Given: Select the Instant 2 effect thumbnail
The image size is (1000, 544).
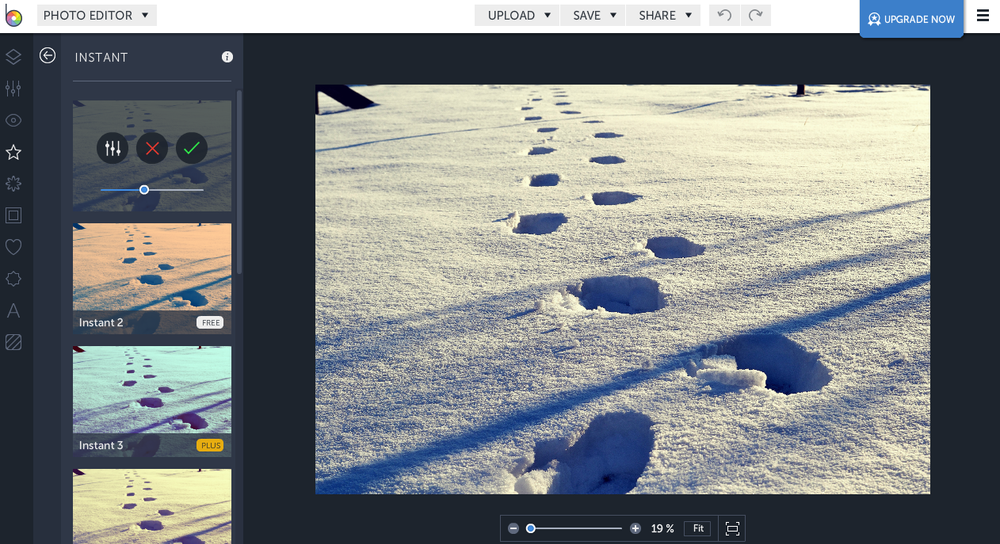Looking at the screenshot, I should (x=152, y=278).
